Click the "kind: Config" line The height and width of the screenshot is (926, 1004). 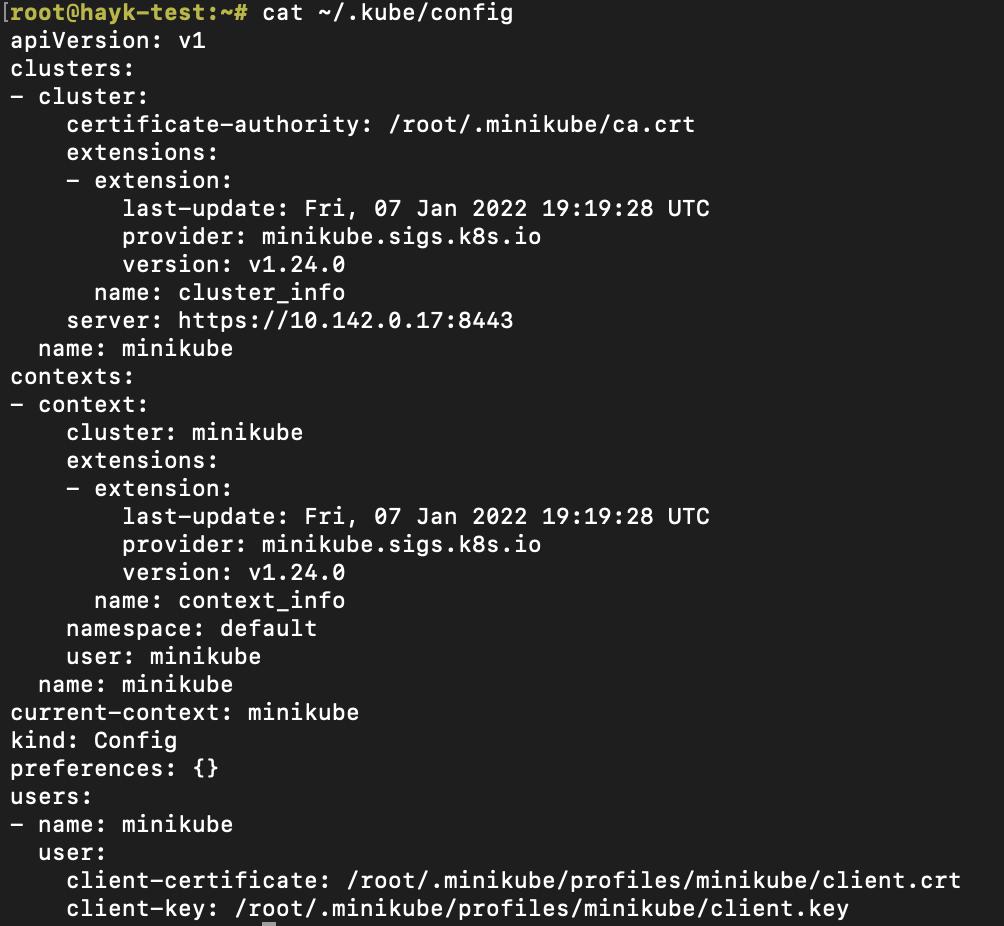(93, 741)
